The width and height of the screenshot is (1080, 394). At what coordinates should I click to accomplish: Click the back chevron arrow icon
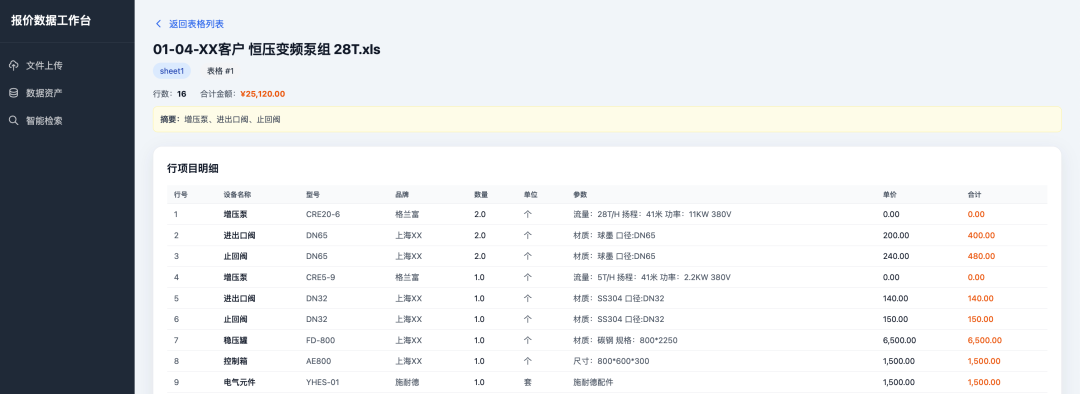tap(158, 24)
